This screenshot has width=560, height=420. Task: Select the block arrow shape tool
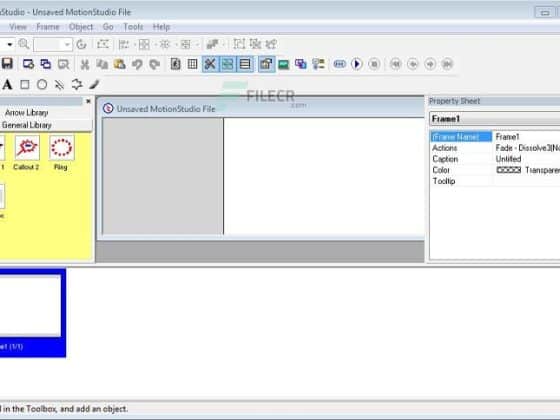pos(77,85)
